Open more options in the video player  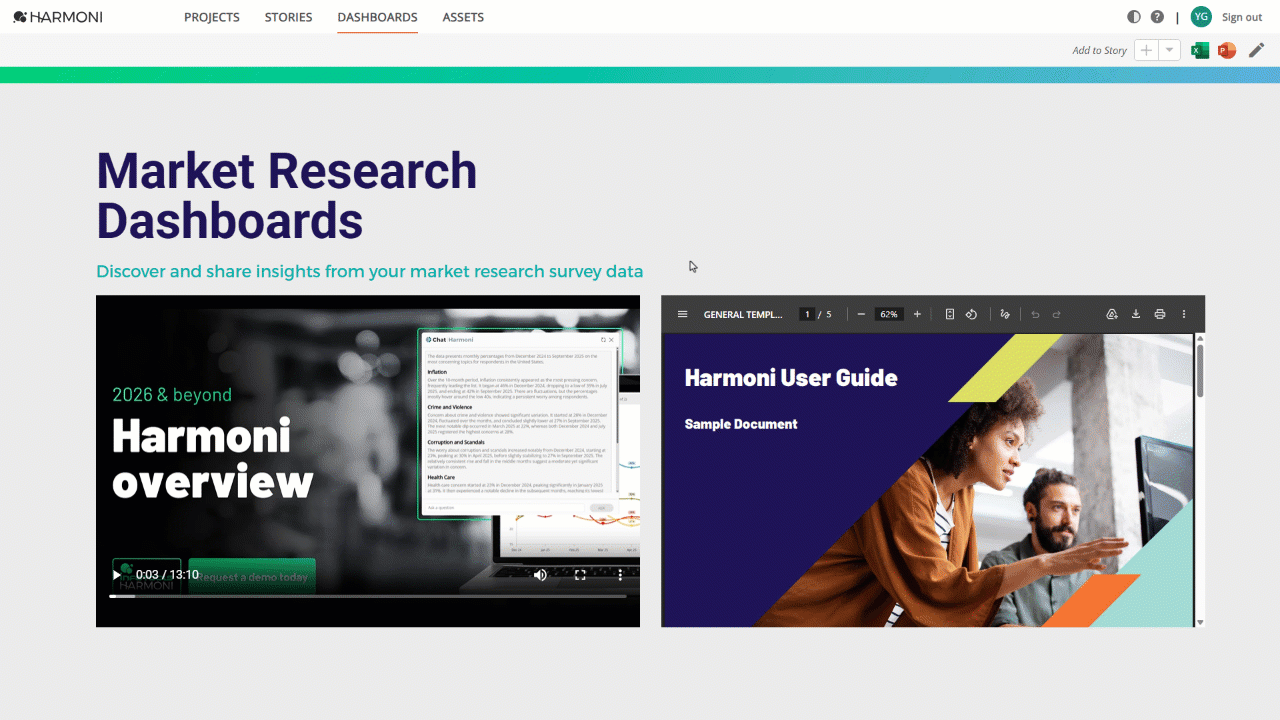click(x=620, y=575)
